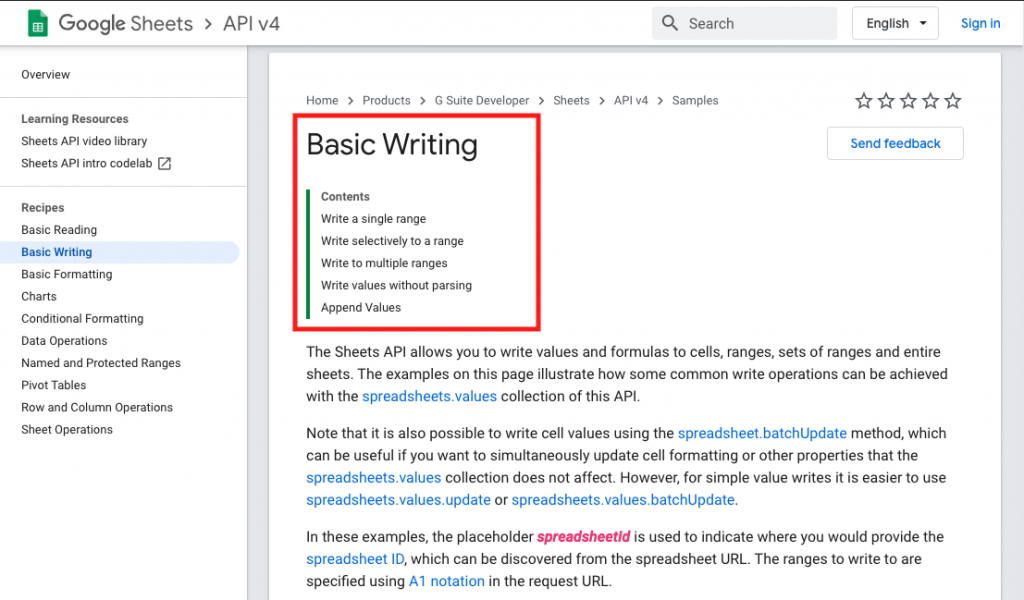Go to Samples breadcrumb
The width and height of the screenshot is (1024, 600).
pyautogui.click(x=695, y=101)
